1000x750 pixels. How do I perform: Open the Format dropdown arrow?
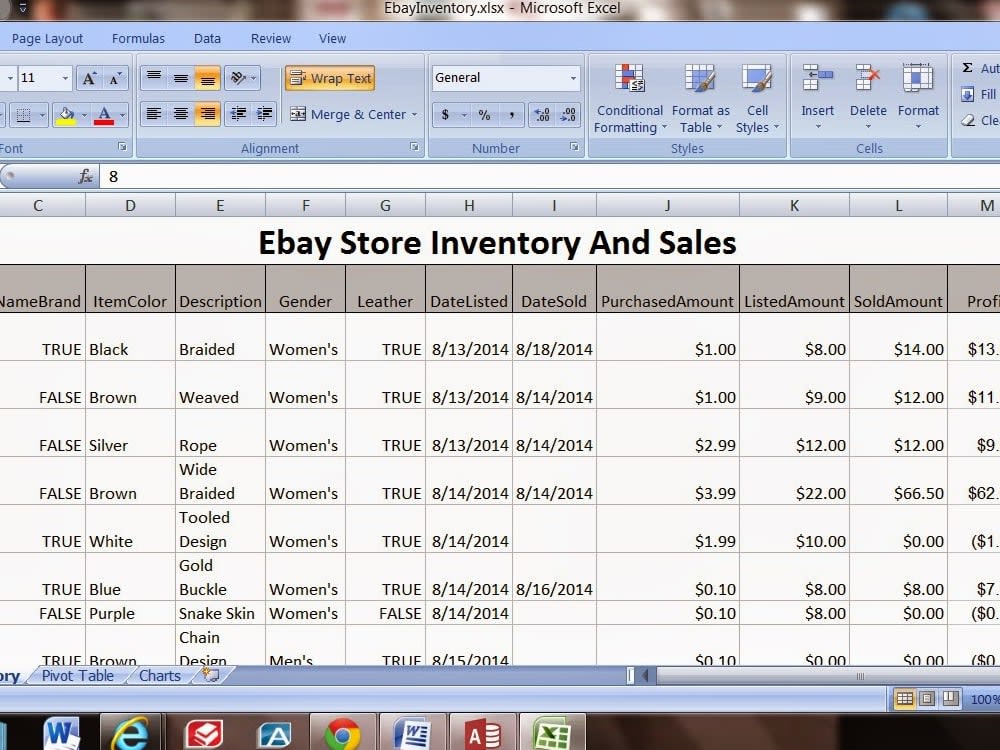pos(918,126)
